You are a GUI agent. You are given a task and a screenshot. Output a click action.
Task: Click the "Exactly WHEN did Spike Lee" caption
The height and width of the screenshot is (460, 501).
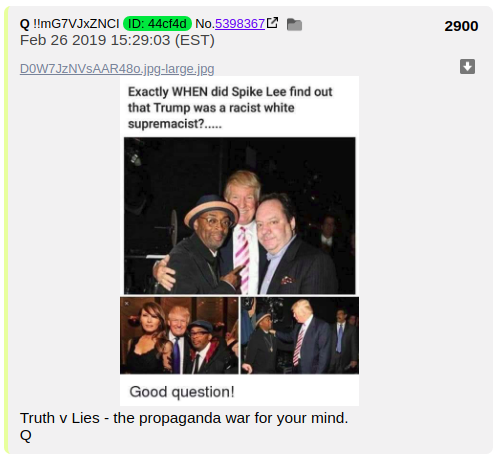pyautogui.click(x=230, y=108)
